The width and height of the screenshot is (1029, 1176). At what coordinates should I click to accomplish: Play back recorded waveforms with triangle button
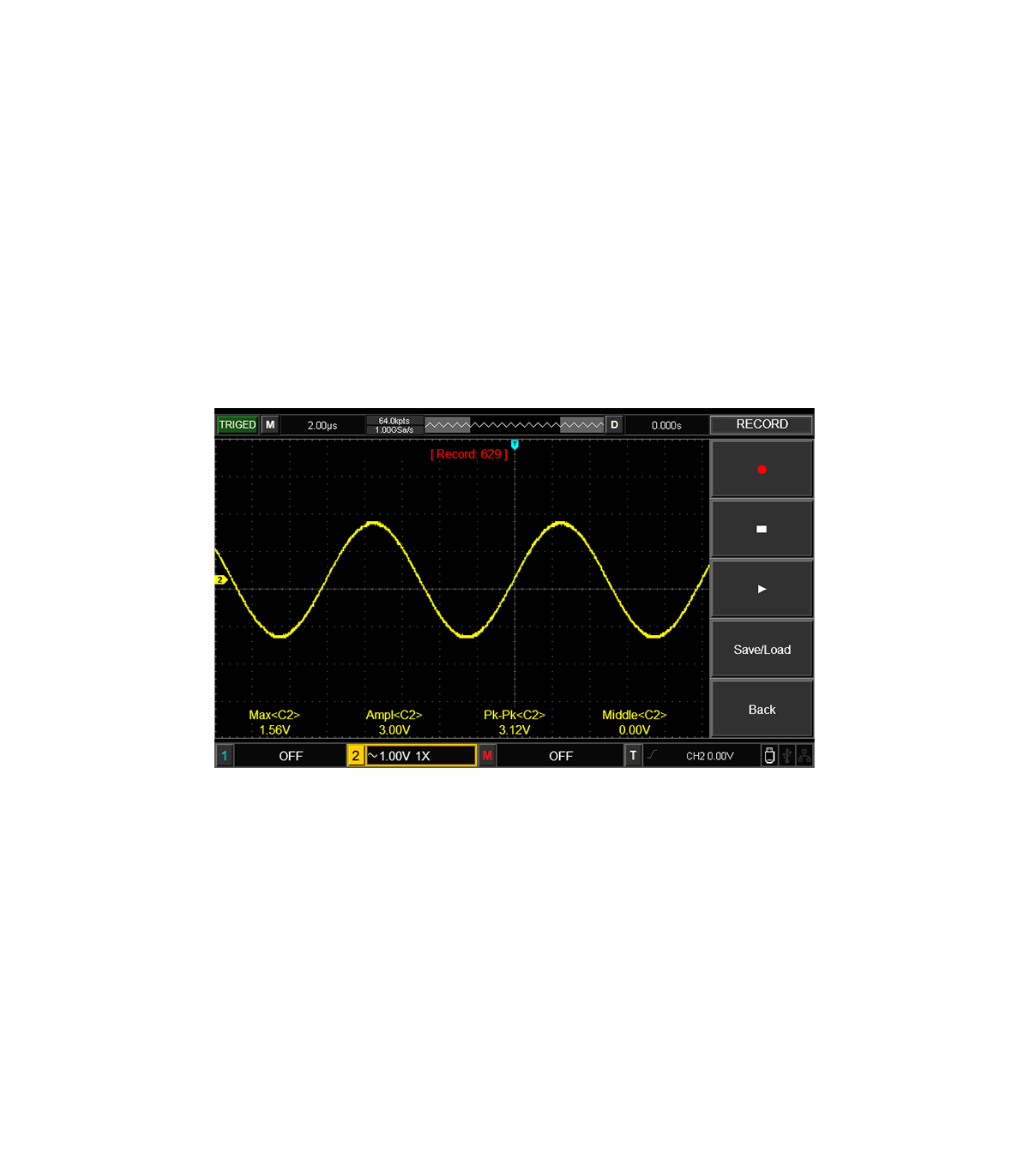[x=761, y=589]
